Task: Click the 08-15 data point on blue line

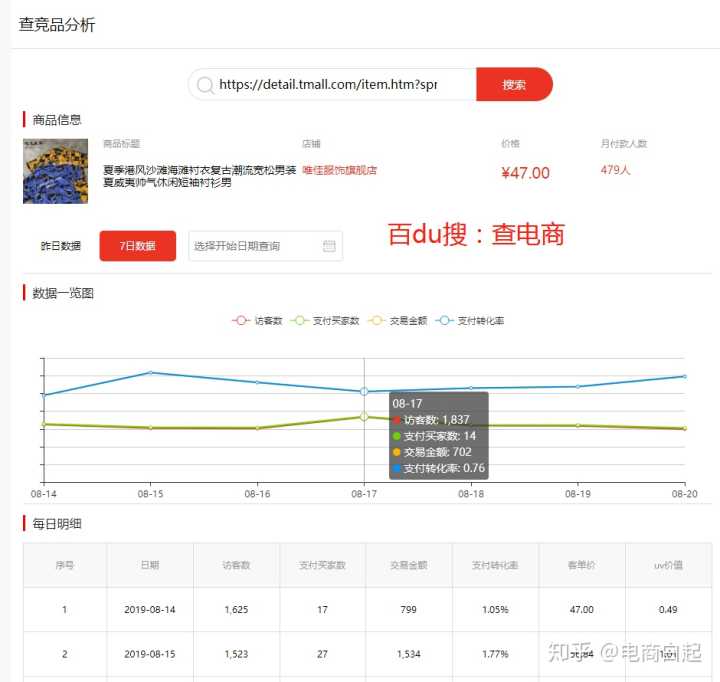Action: [x=150, y=373]
